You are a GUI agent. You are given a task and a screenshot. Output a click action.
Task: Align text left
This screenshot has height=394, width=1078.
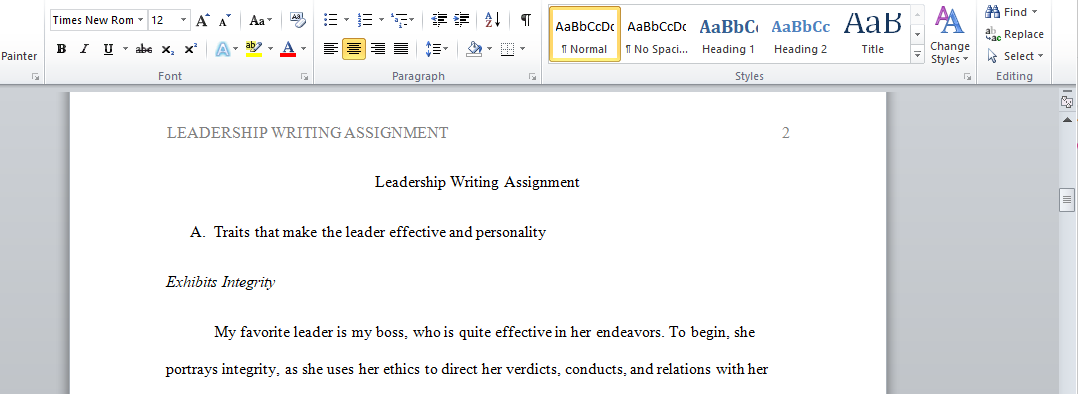[x=331, y=49]
